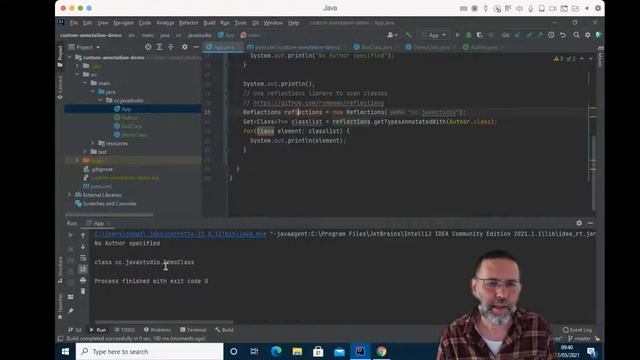Image resolution: width=640 pixels, height=360 pixels.
Task: Switch to the Author.java editor tab
Action: pos(483,47)
